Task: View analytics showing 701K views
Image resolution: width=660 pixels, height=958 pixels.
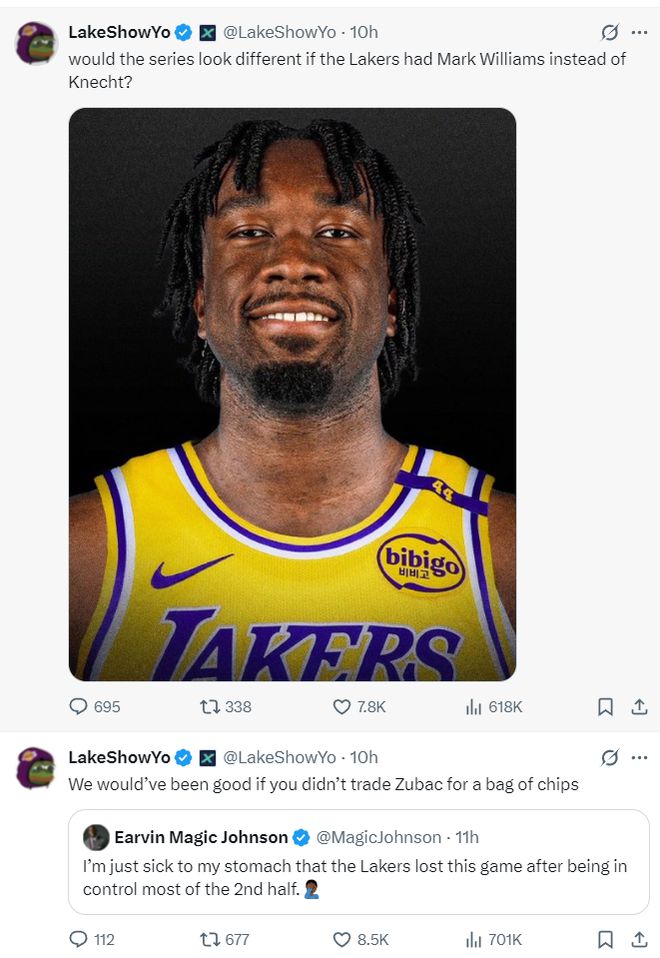Action: (x=494, y=939)
